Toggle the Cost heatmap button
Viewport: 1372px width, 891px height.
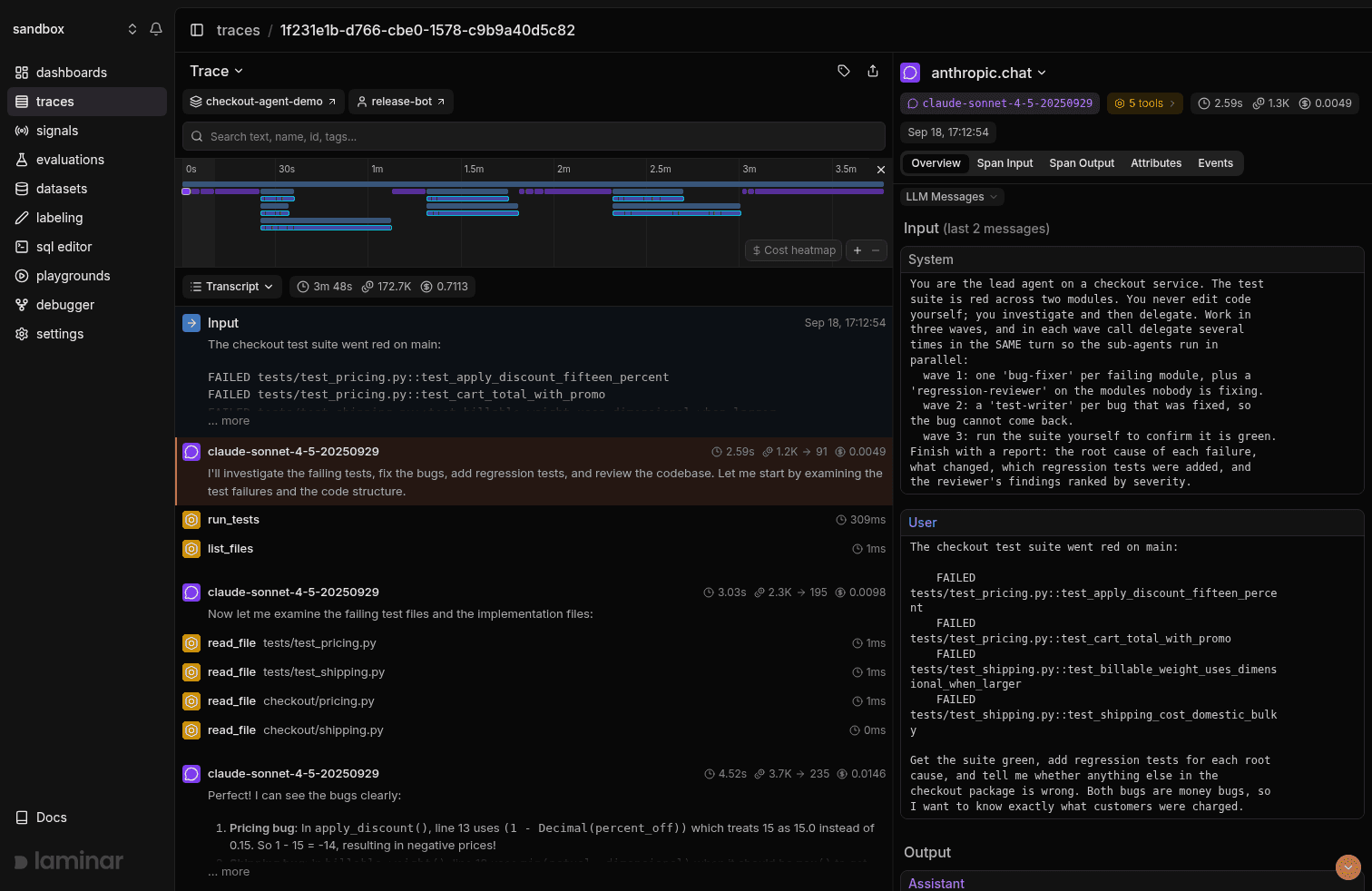point(794,250)
